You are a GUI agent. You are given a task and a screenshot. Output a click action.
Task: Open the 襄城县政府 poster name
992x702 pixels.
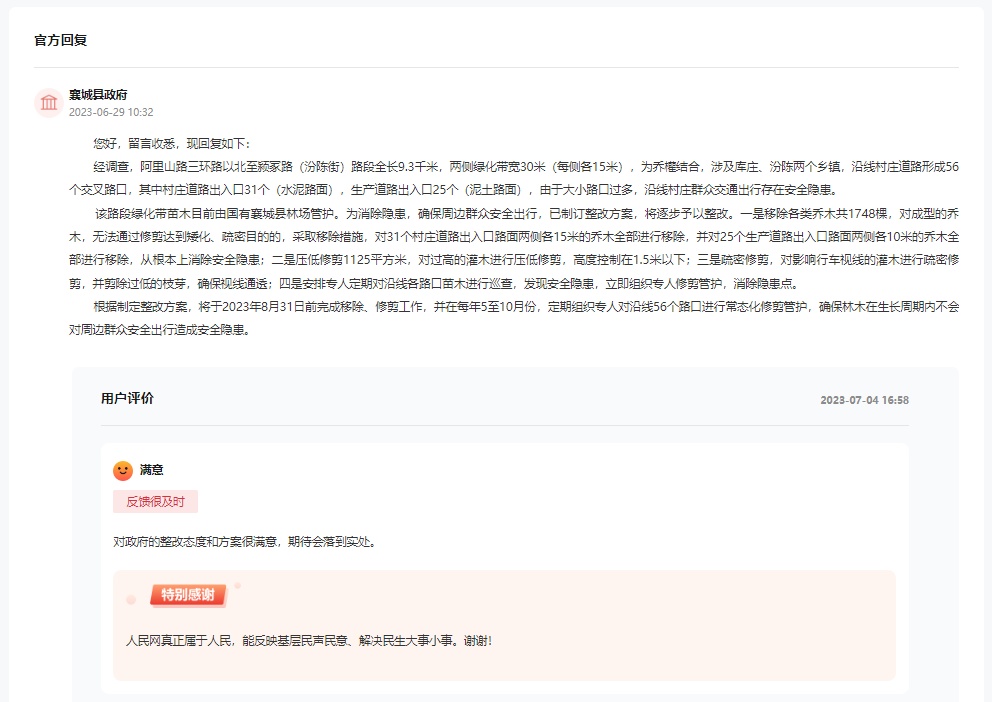[x=98, y=94]
